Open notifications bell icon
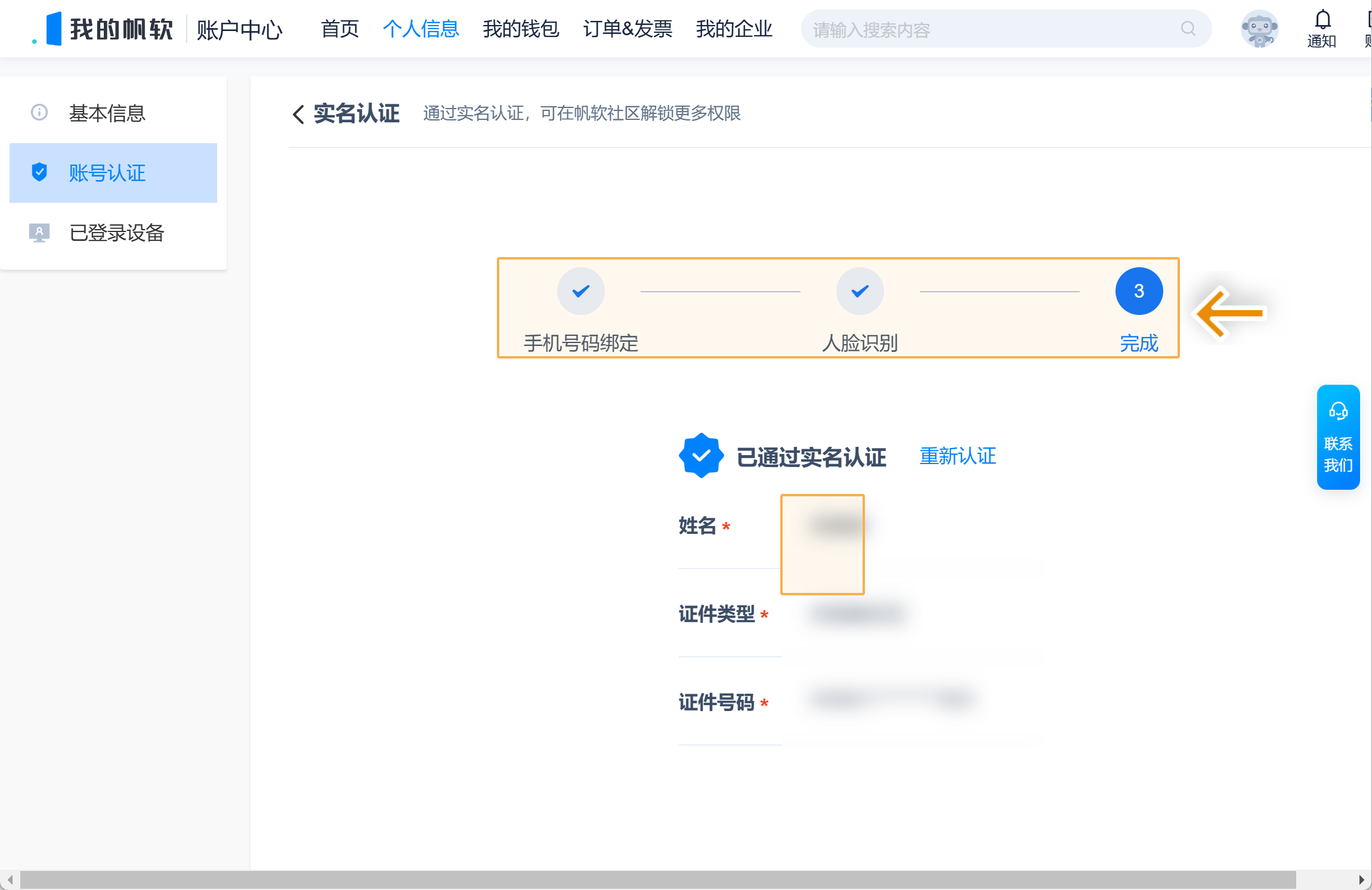 (x=1322, y=20)
